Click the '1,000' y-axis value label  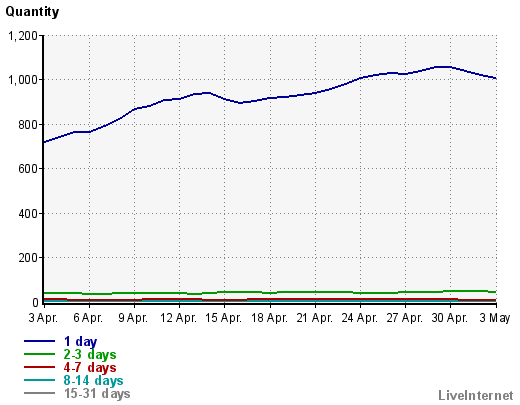(x=23, y=80)
